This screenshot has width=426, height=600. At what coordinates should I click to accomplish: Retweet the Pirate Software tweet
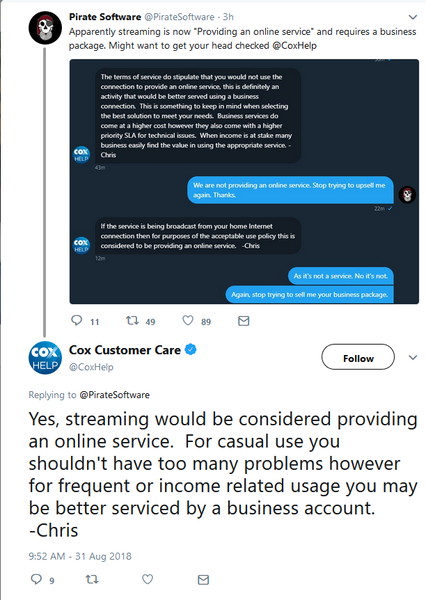[x=132, y=320]
